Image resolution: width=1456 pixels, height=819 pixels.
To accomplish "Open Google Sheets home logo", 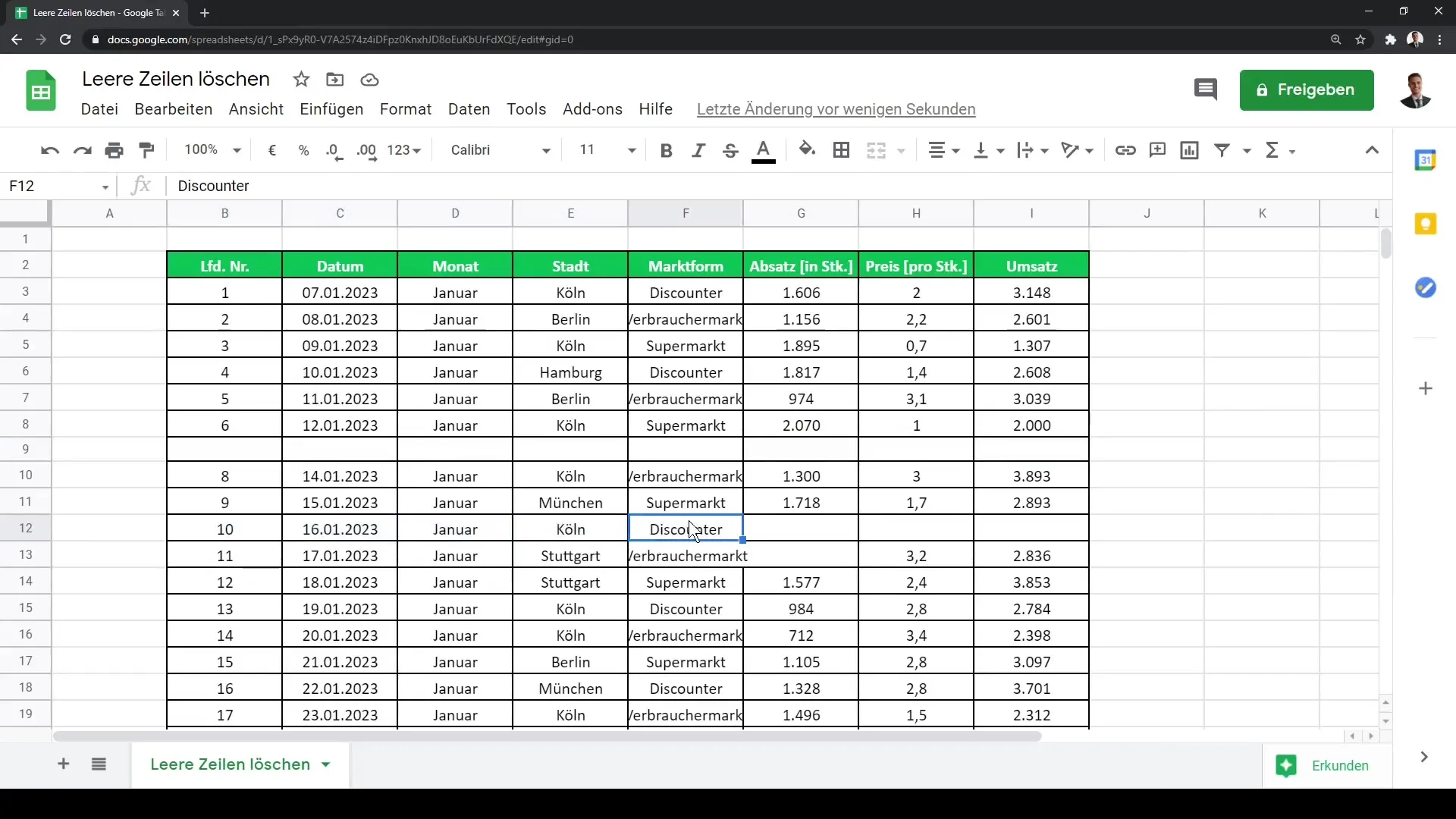I will pos(41,91).
